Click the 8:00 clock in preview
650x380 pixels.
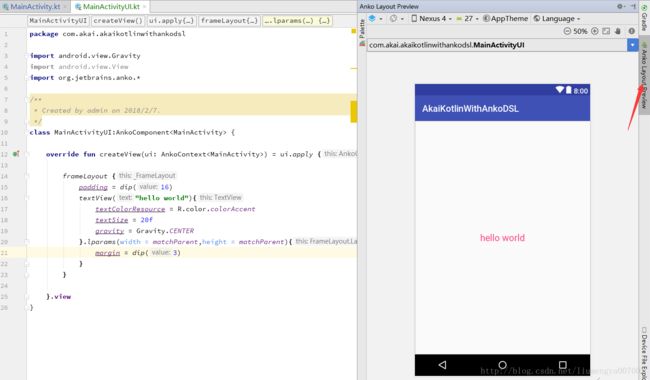[x=580, y=91]
